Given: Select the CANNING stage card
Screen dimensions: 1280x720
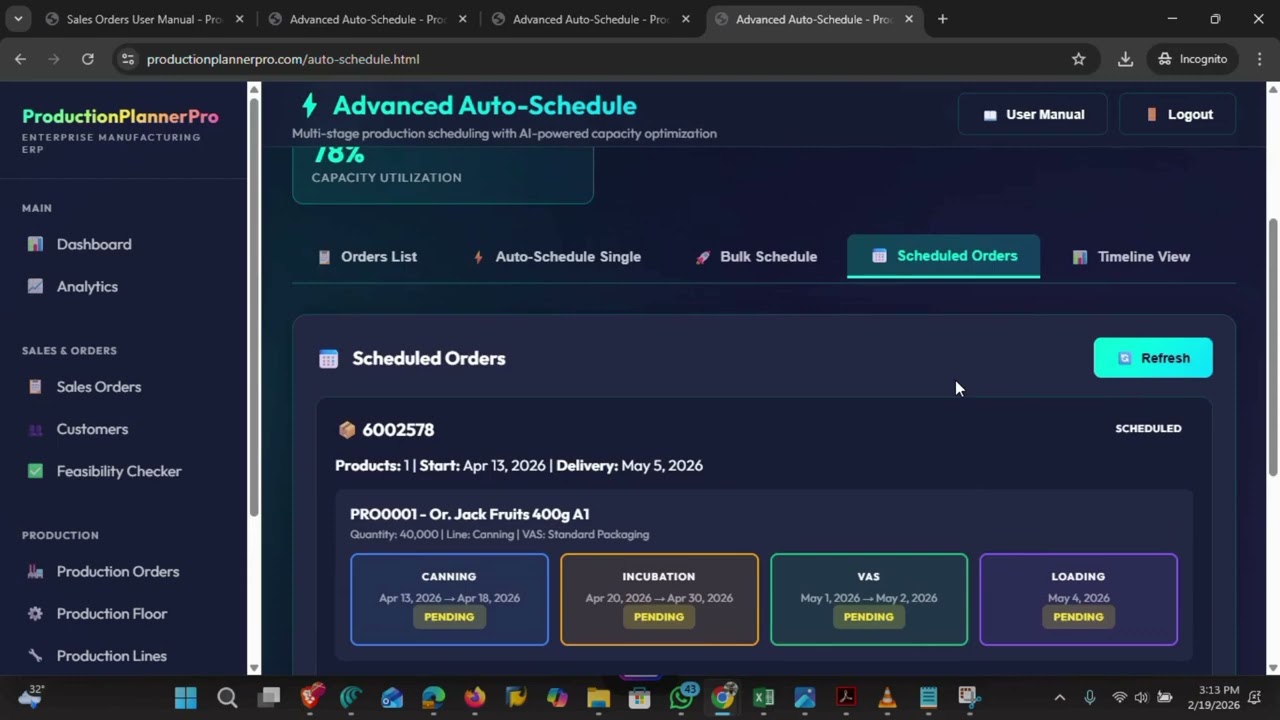Looking at the screenshot, I should (449, 599).
